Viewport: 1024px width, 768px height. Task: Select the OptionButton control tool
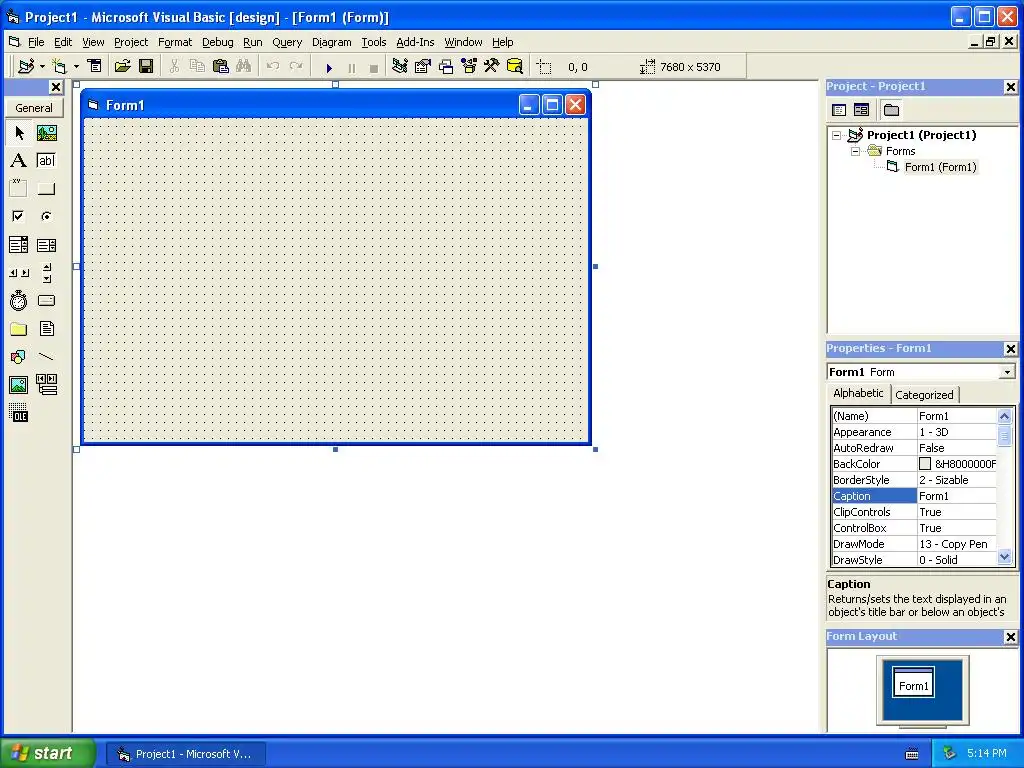pyautogui.click(x=46, y=216)
